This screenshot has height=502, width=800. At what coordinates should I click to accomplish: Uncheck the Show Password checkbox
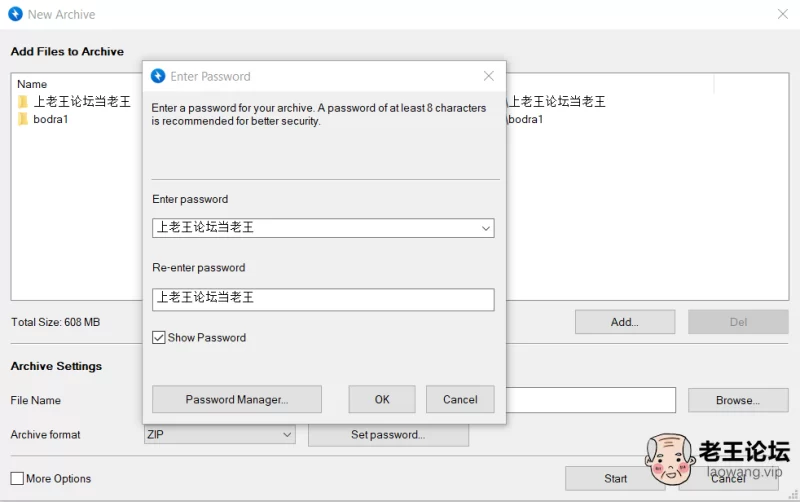tap(159, 338)
